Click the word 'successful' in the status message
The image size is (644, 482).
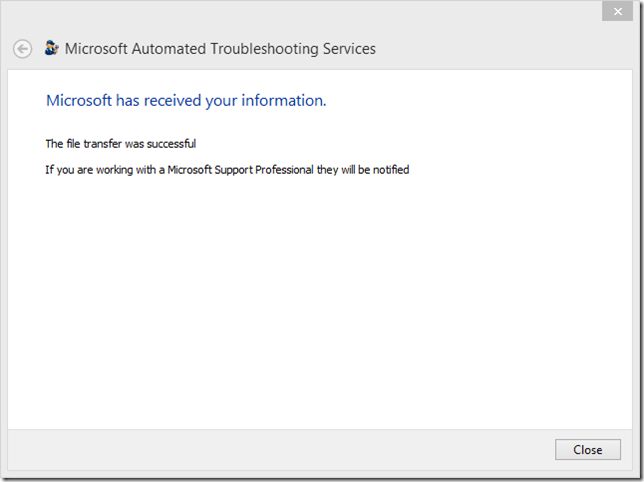pyautogui.click(x=171, y=144)
